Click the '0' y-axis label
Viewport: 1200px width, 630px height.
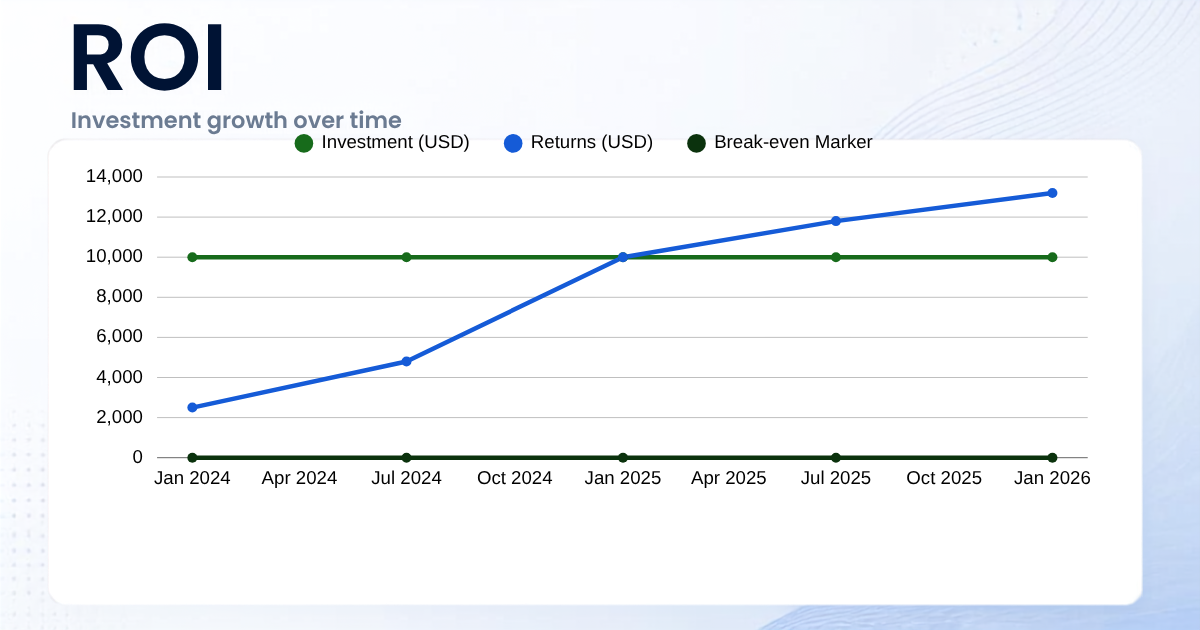[138, 457]
